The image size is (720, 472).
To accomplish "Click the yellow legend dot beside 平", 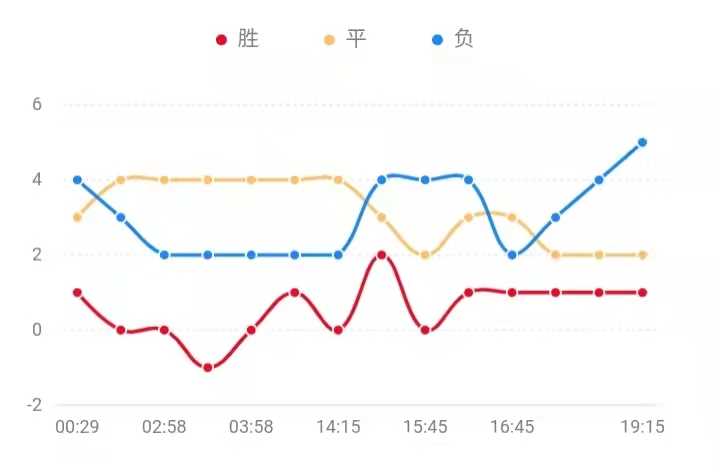I will [x=330, y=41].
